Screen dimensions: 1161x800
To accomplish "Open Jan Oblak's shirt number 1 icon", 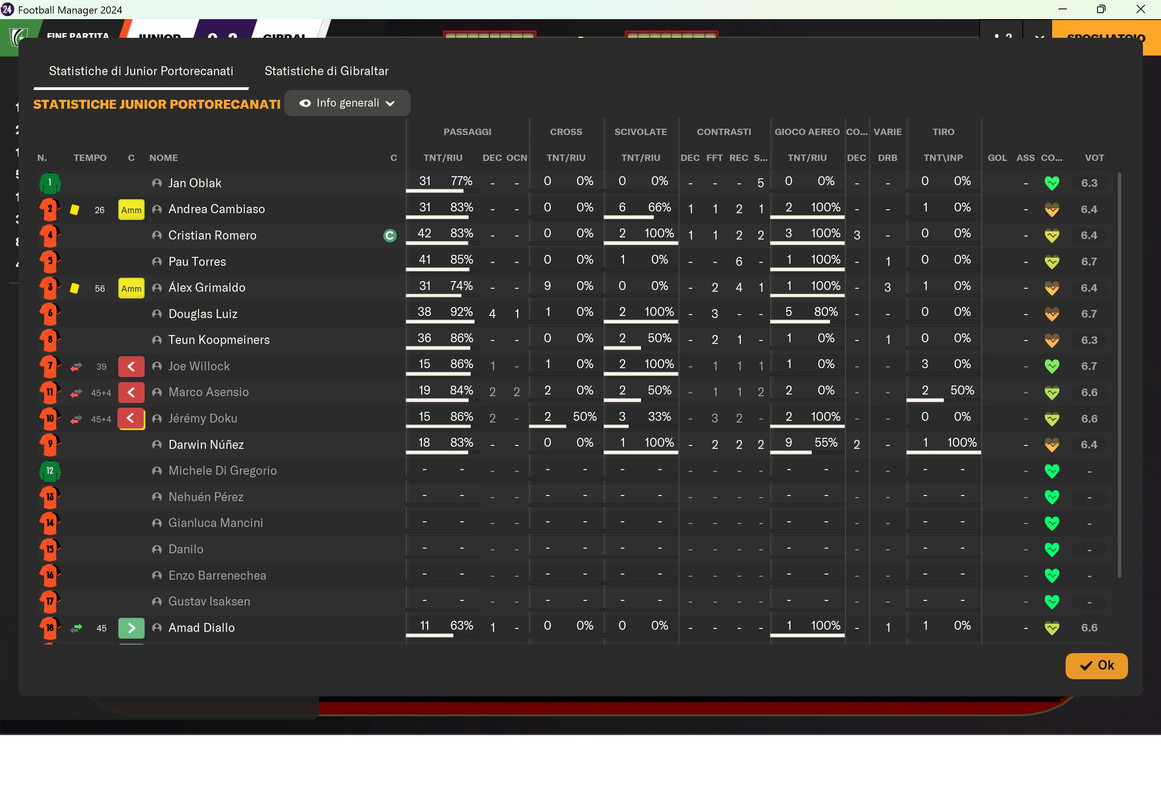I will [50, 183].
